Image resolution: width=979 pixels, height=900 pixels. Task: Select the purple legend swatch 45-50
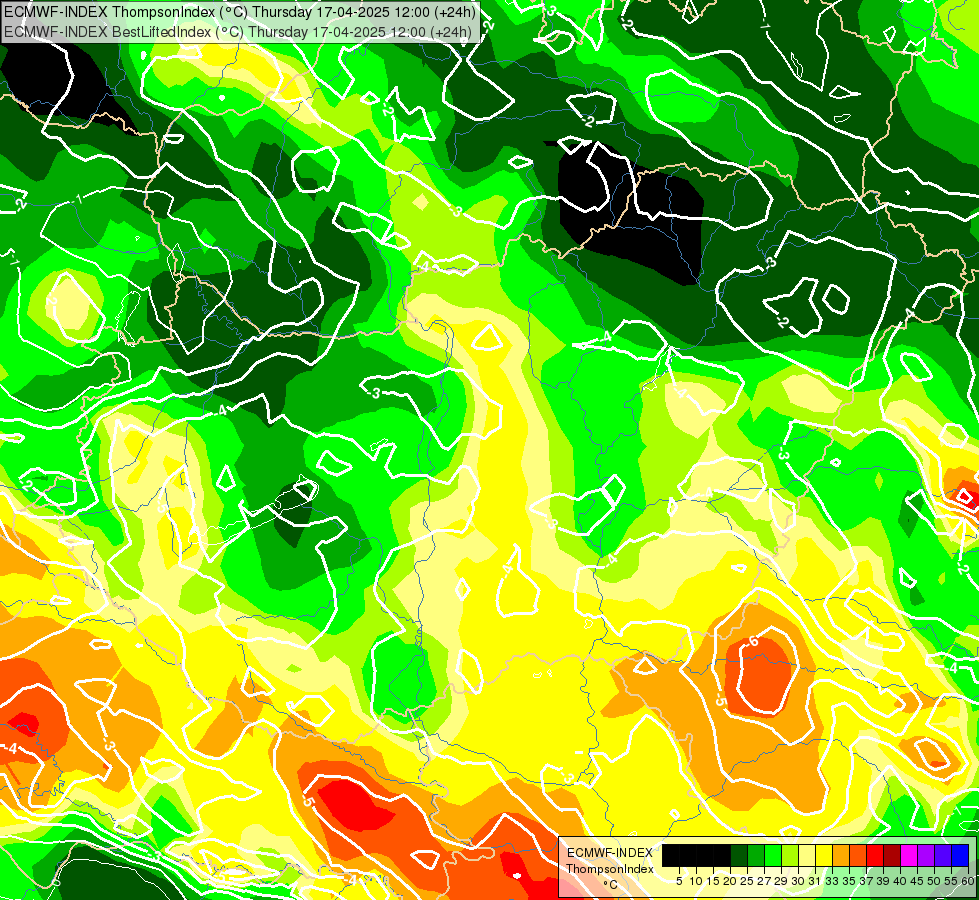pos(926,855)
